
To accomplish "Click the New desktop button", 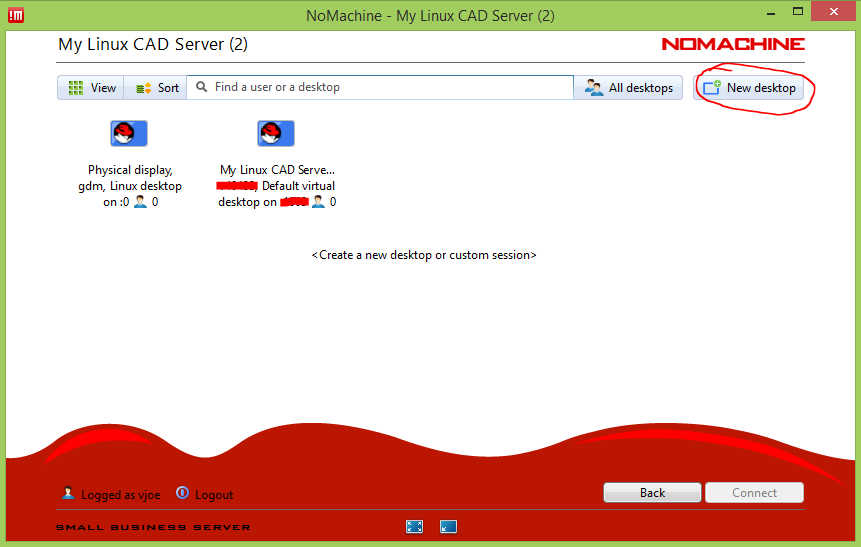I will click(x=749, y=88).
